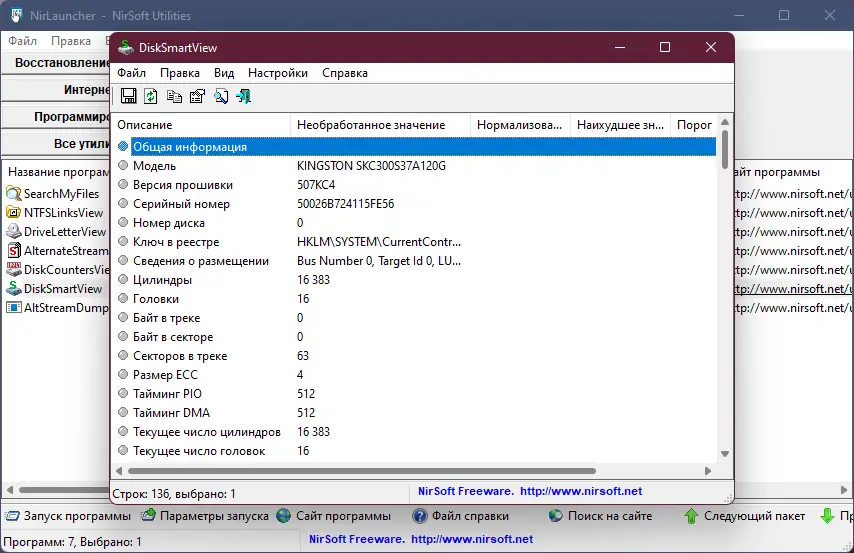Click the Copy selected items toolbar icon

[x=174, y=96]
